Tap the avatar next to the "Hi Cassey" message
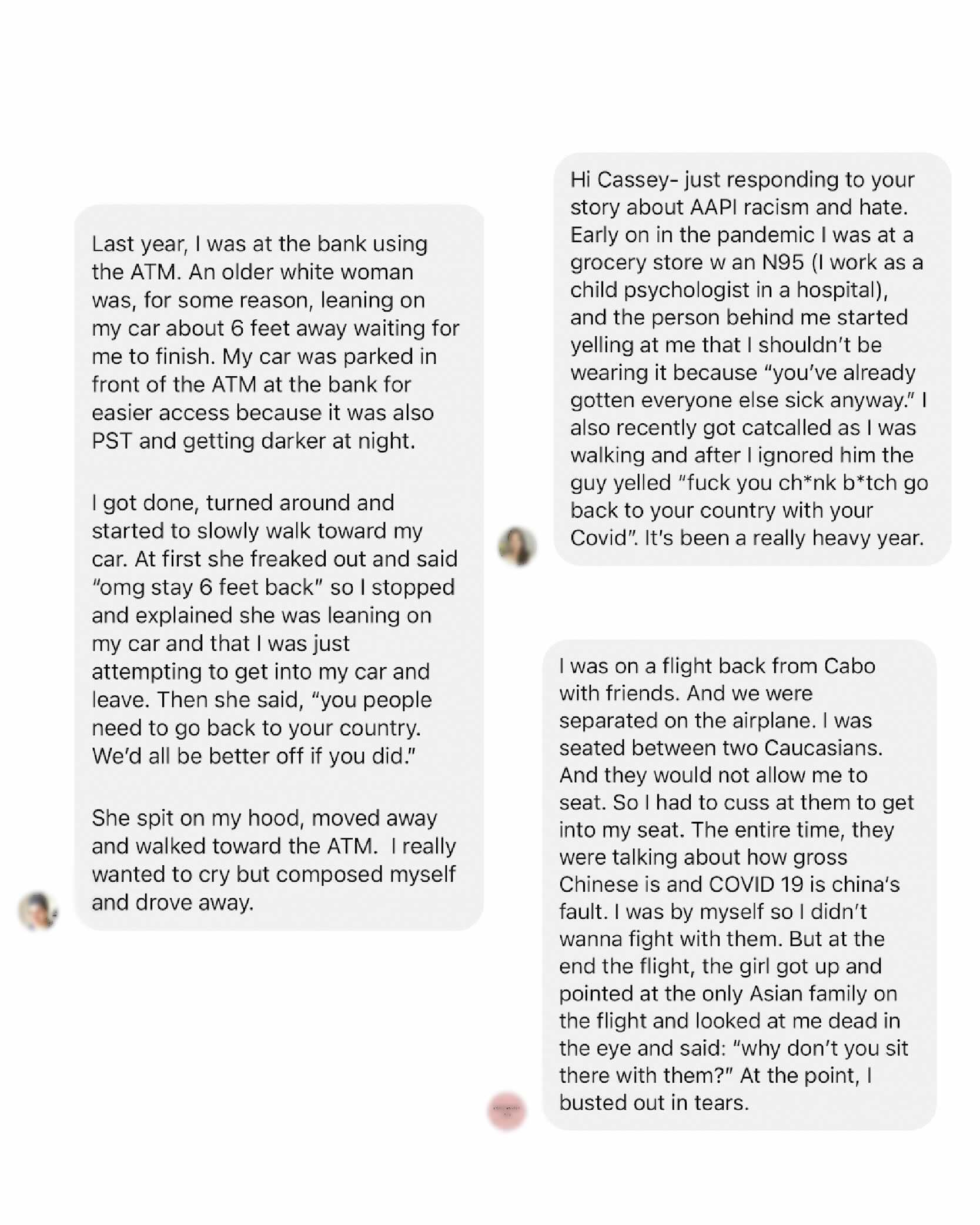 517,547
